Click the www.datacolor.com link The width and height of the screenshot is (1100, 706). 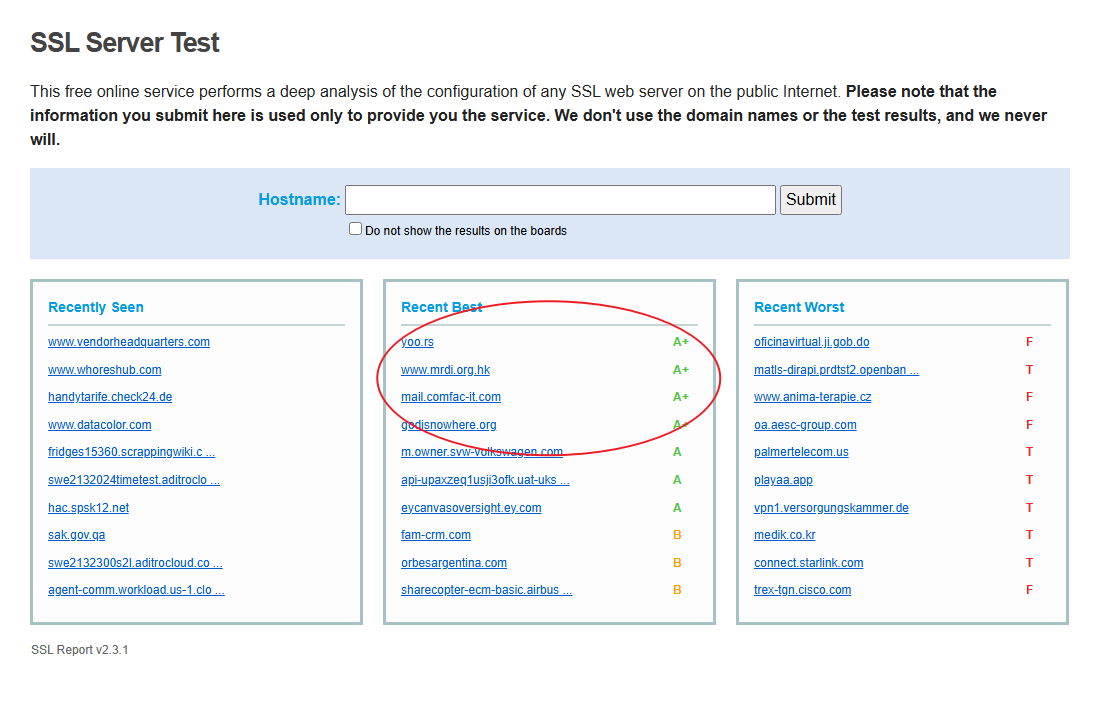coord(100,425)
